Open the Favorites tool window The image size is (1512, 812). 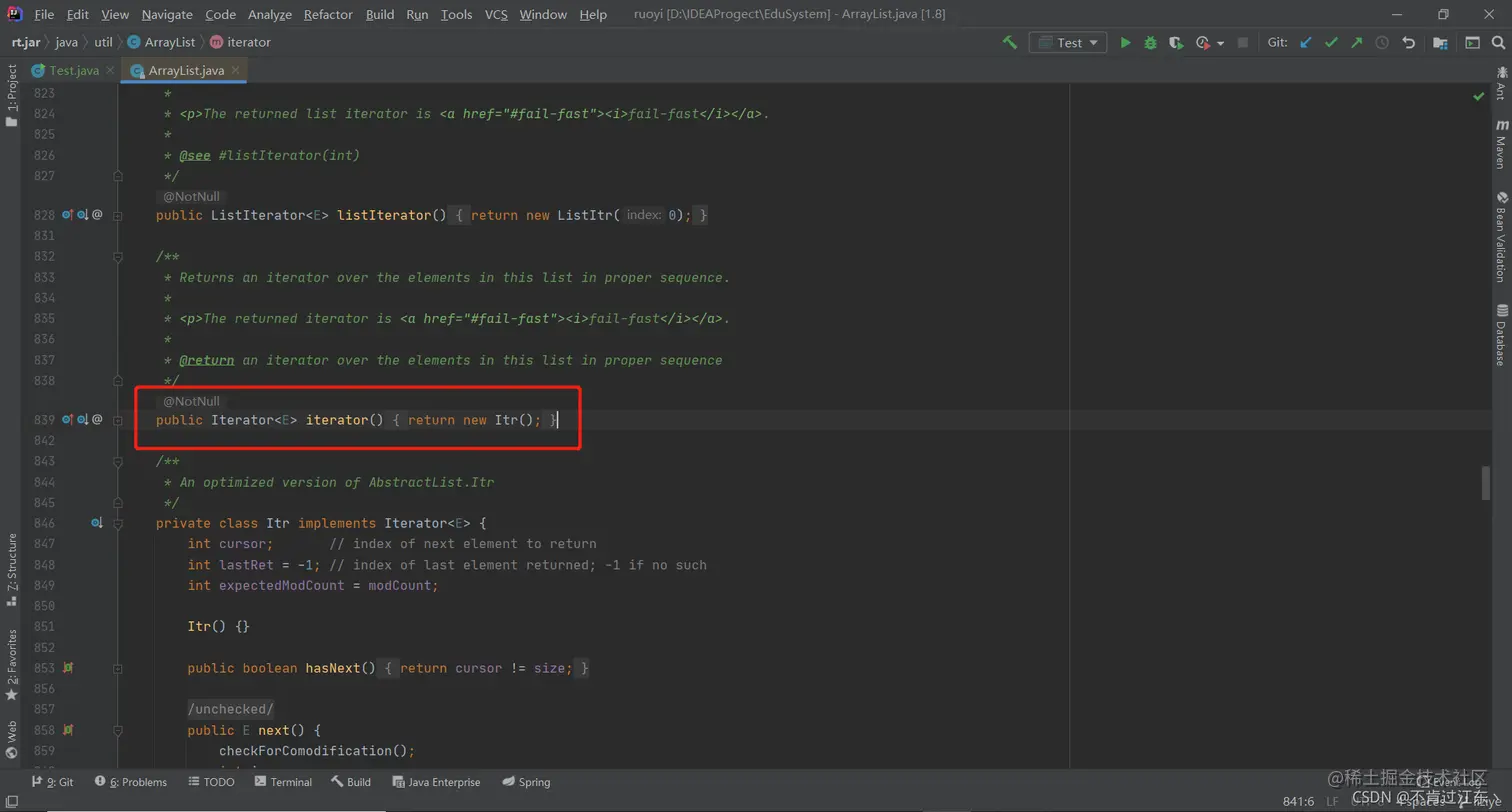click(11, 663)
